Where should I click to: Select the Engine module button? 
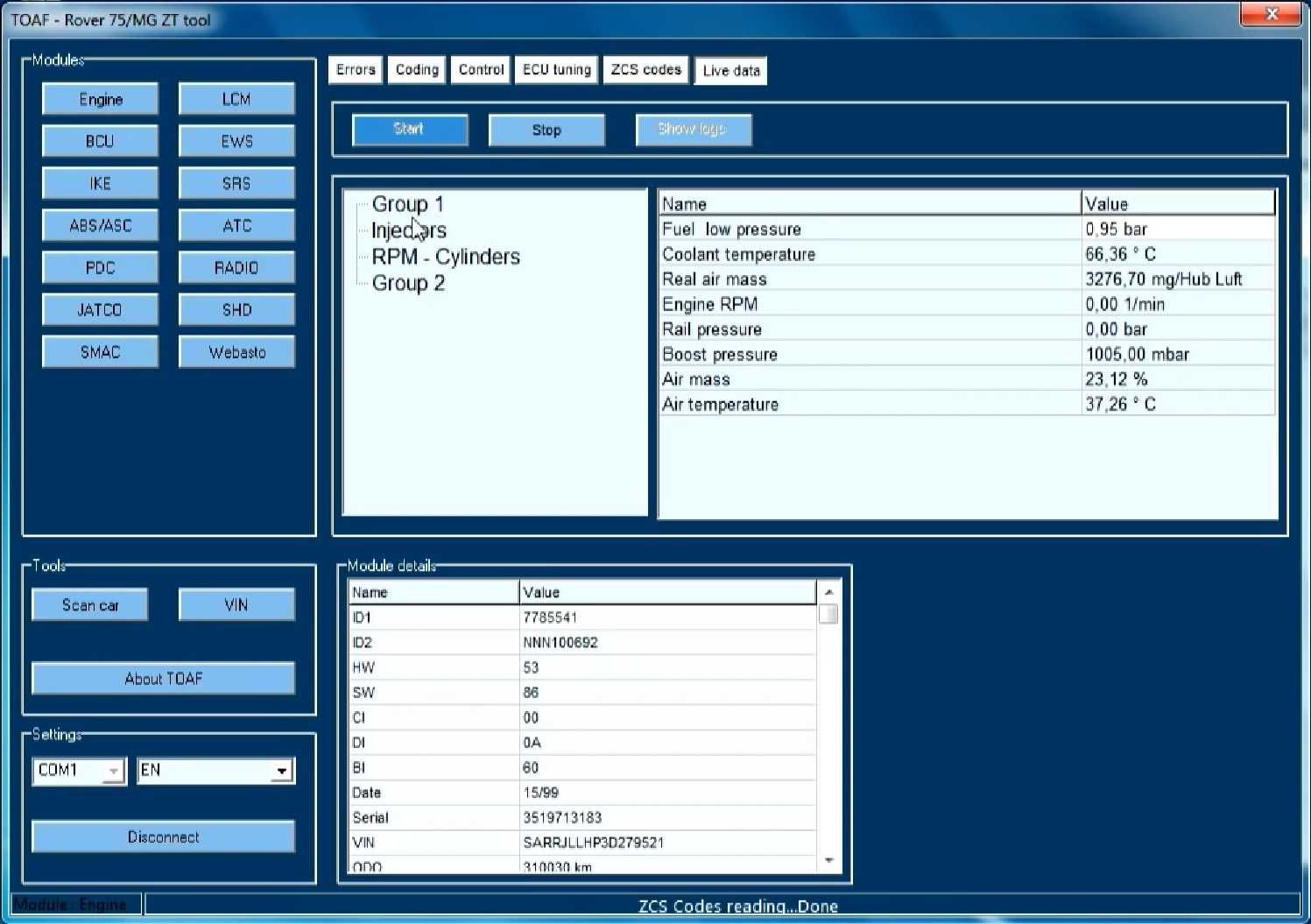[x=100, y=99]
